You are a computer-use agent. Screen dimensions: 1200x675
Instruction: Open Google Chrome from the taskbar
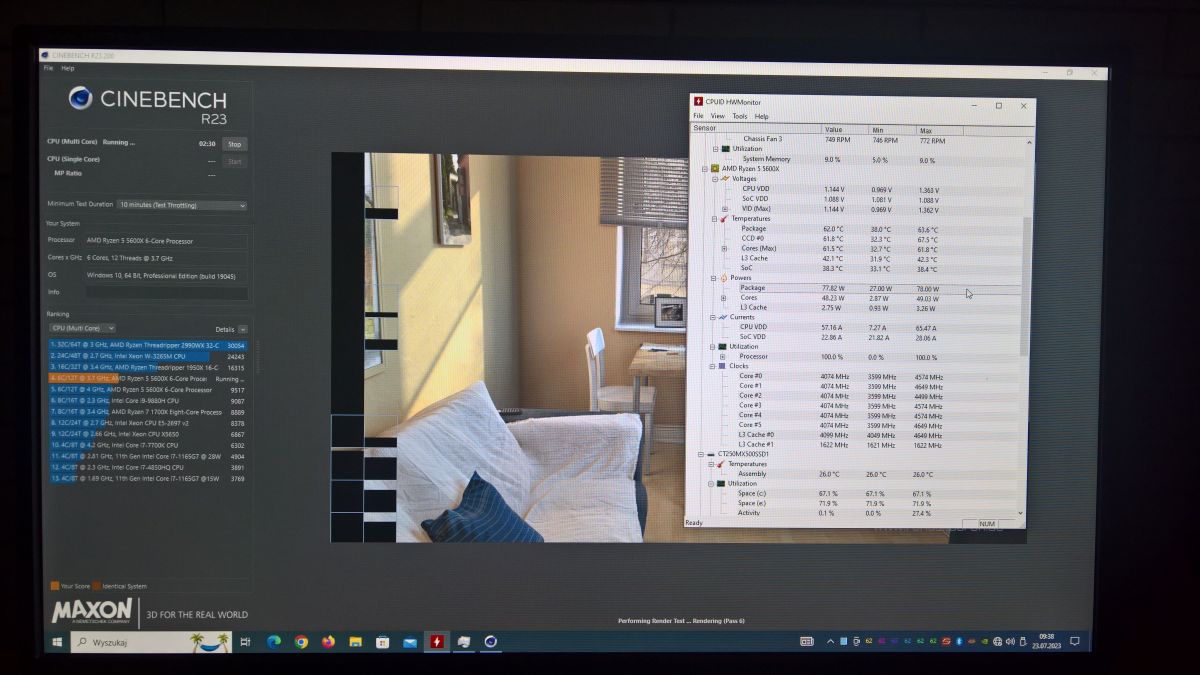click(x=301, y=642)
